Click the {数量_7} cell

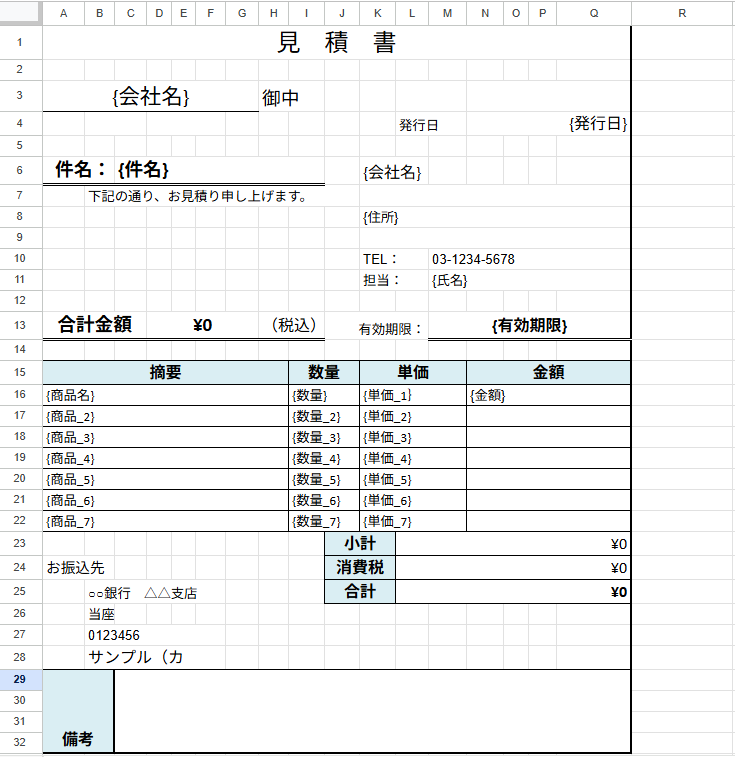324,521
